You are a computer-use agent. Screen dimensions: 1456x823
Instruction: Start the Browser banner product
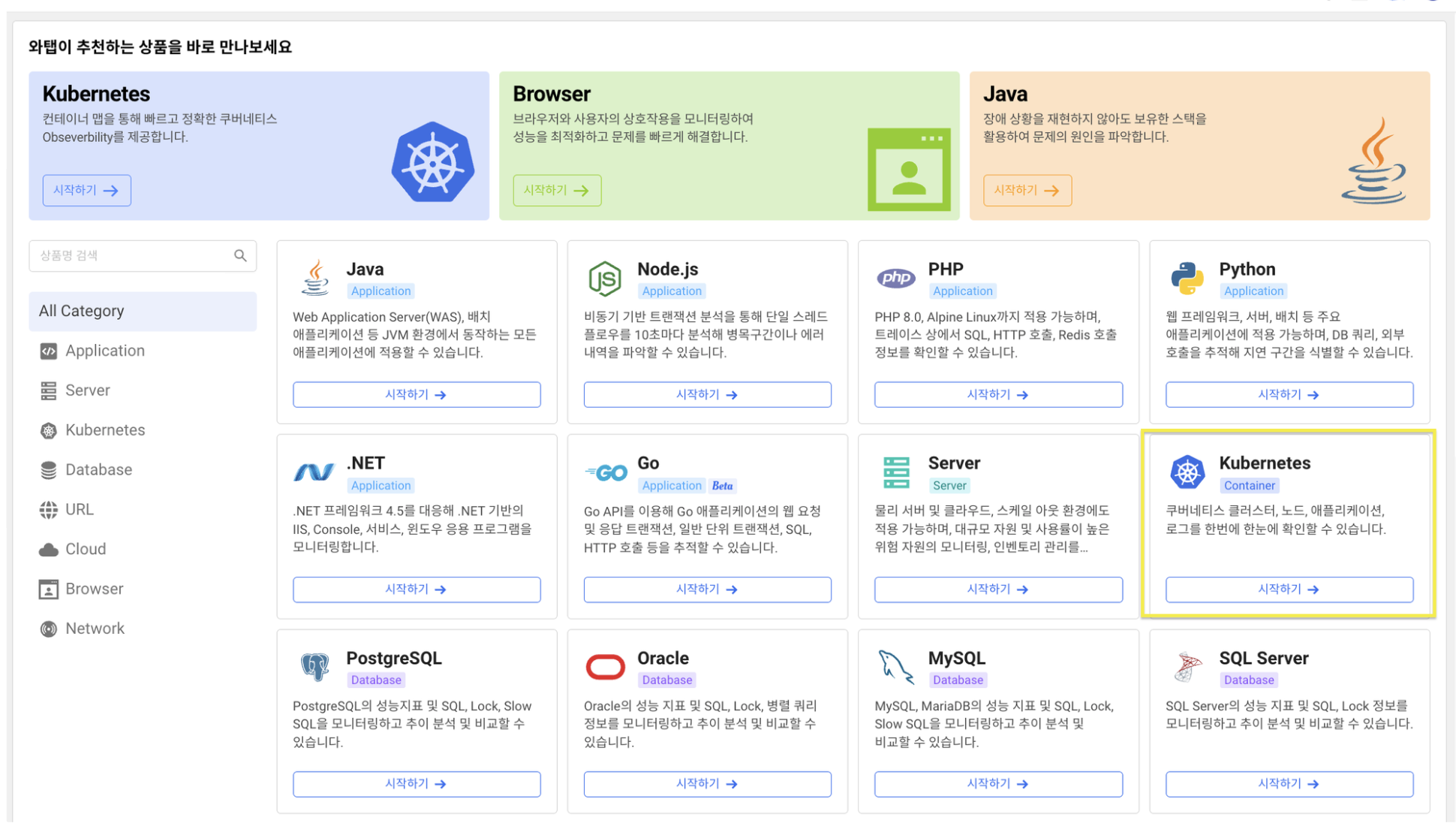pyautogui.click(x=556, y=191)
